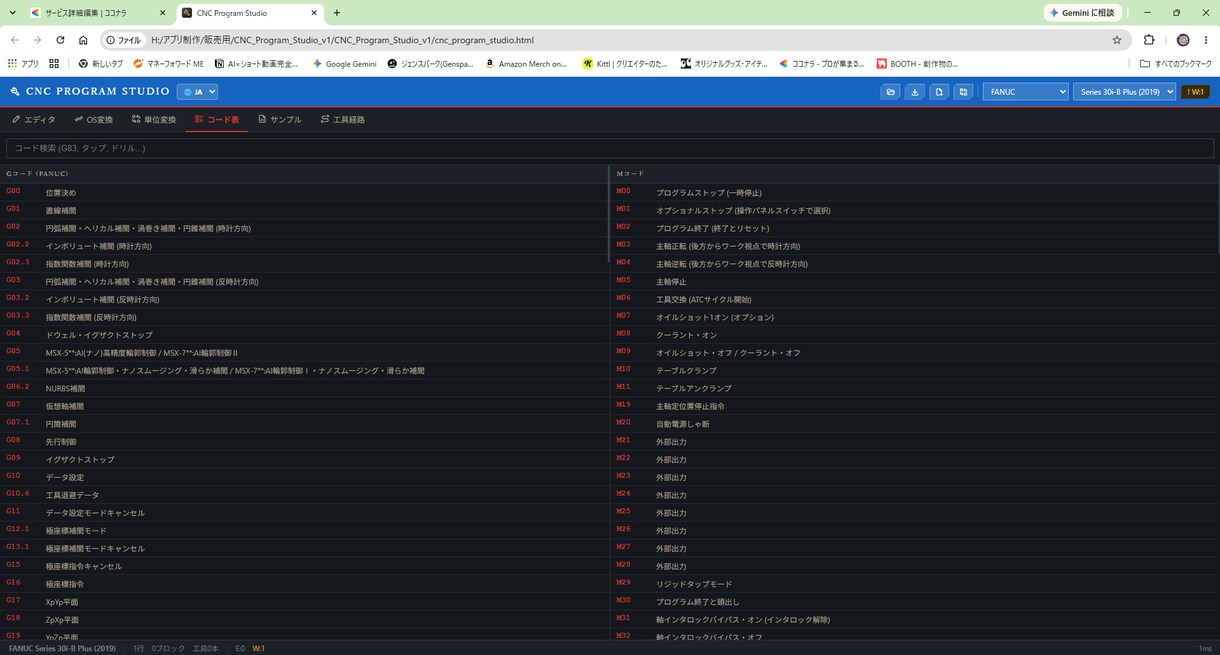Click the Gemini に相談 button
Viewport: 1220px width, 655px height.
(1082, 13)
